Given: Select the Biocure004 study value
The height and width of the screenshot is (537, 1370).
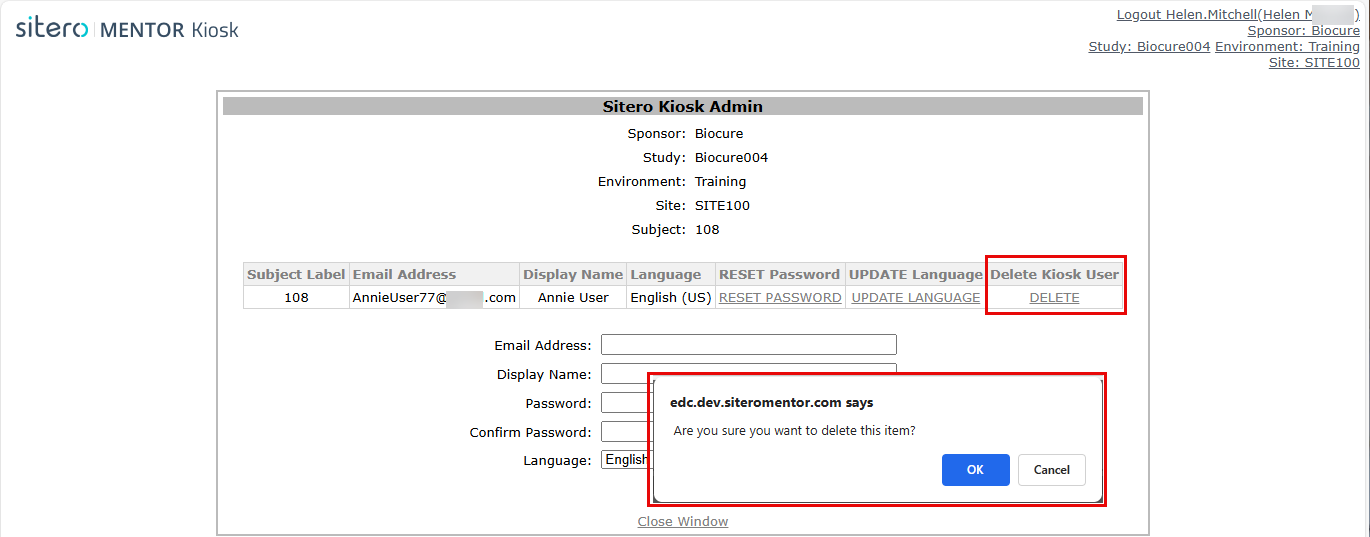Looking at the screenshot, I should click(x=731, y=158).
